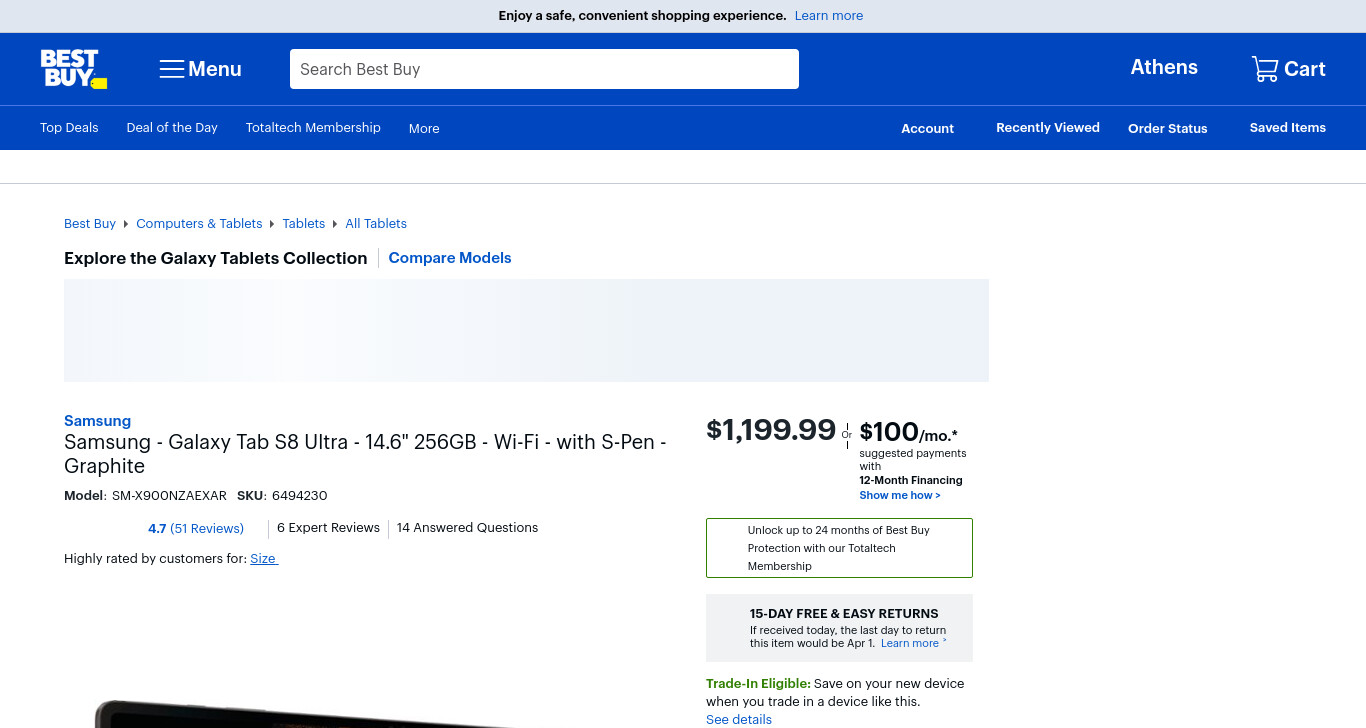Image resolution: width=1366 pixels, height=728 pixels.
Task: Open Computers & Tablets breadcrumb
Action: point(199,223)
